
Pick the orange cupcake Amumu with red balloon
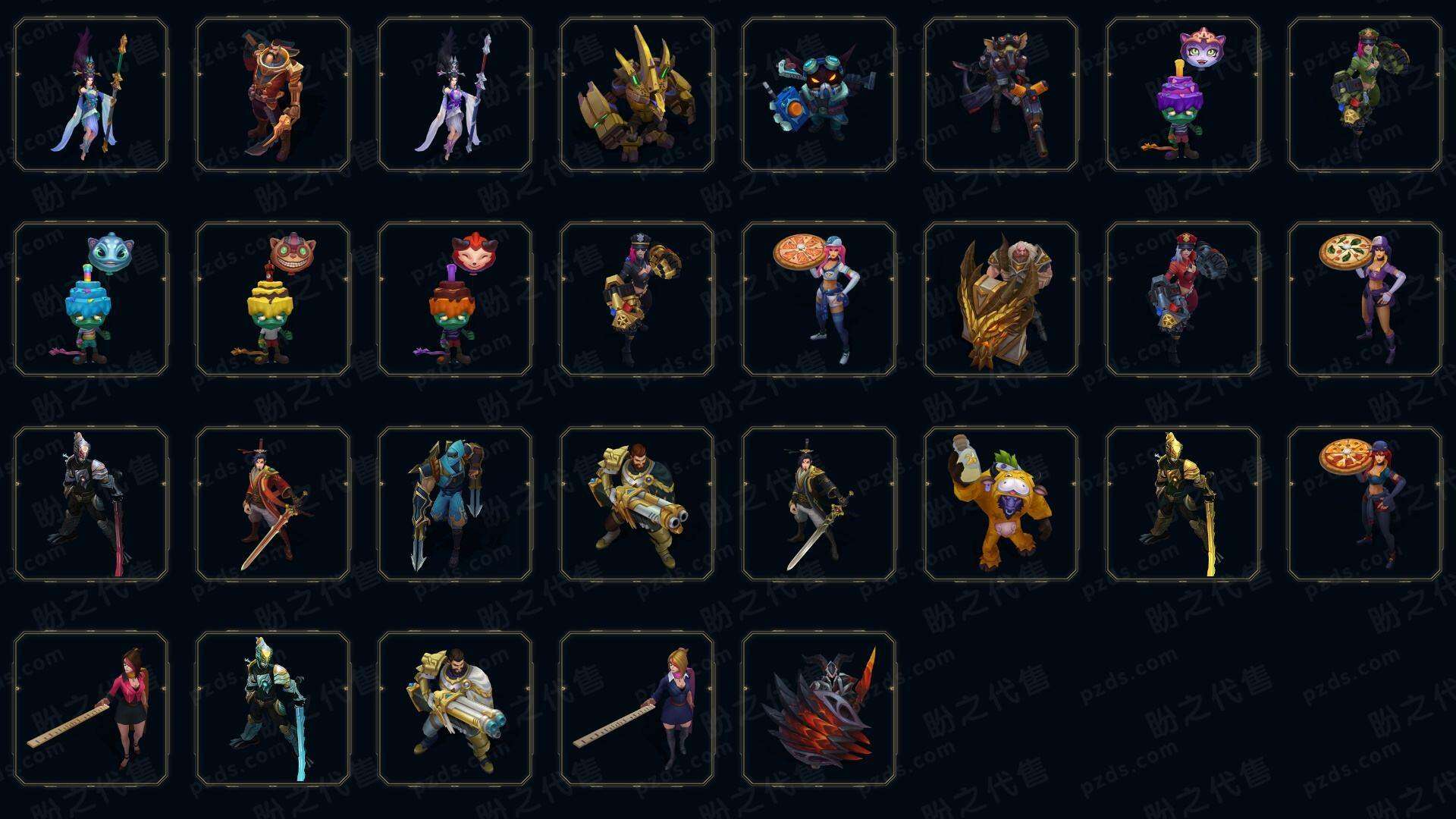pos(455,300)
